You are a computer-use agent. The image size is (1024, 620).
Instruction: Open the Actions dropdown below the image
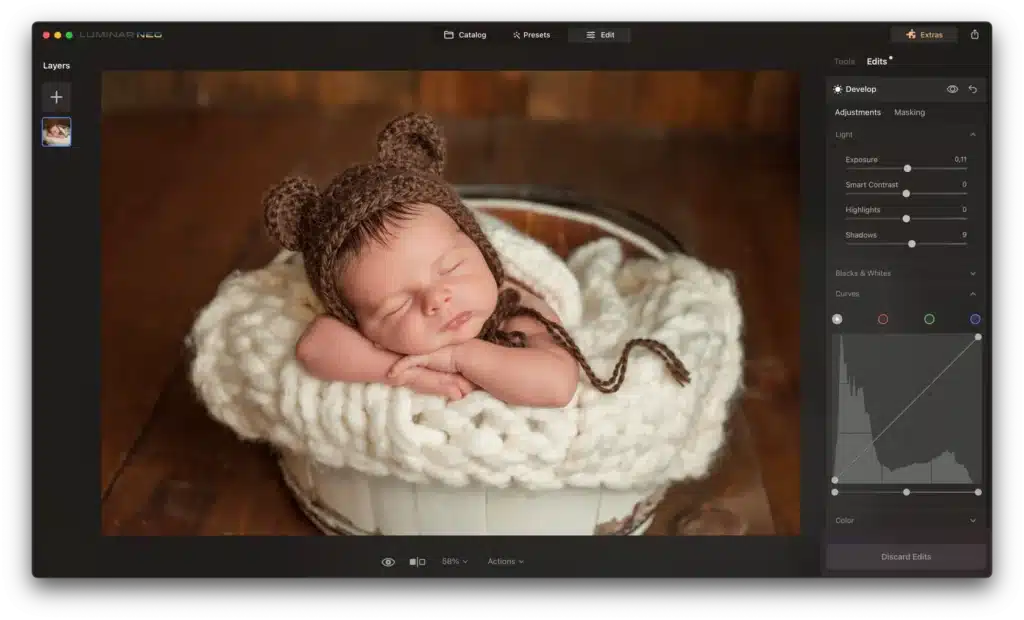tap(506, 561)
